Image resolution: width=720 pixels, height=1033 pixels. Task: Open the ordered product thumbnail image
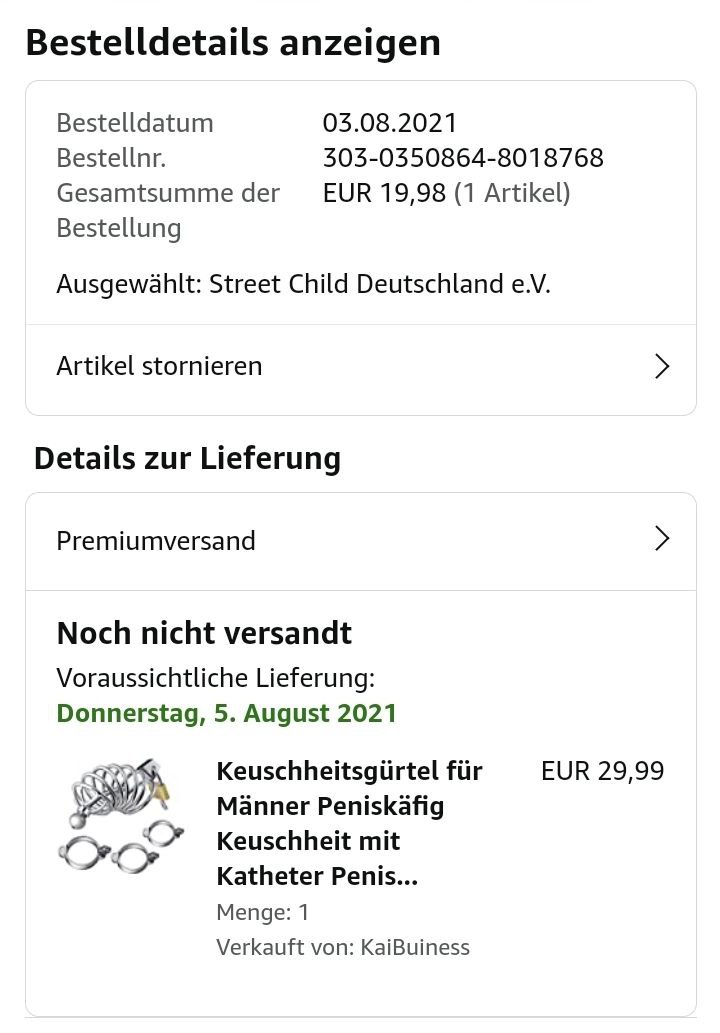[118, 816]
